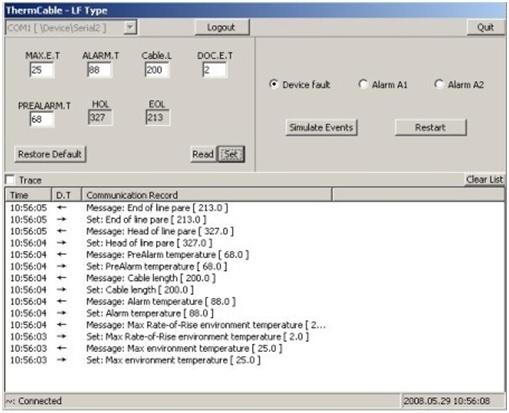Clear the communication record list
This screenshot has width=509, height=413.
pos(484,180)
